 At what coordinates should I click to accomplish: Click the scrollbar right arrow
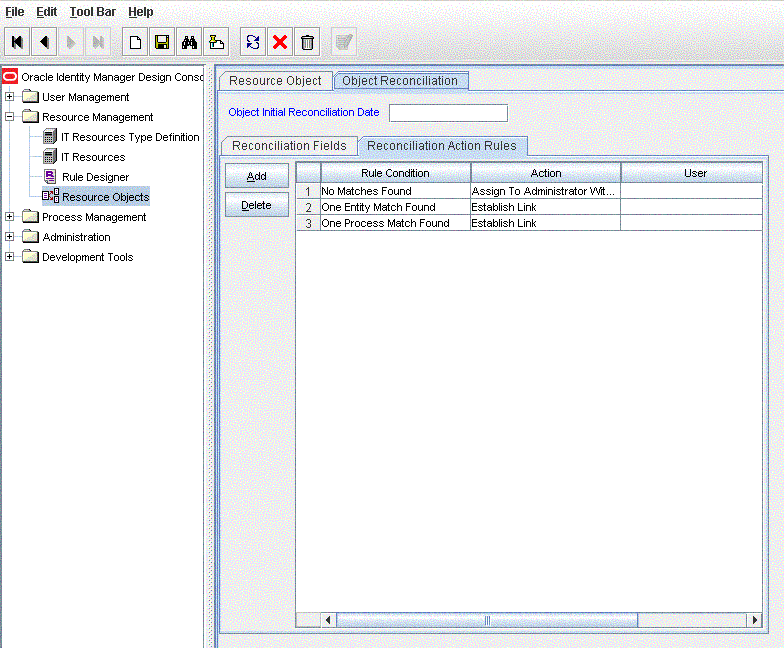tap(754, 620)
